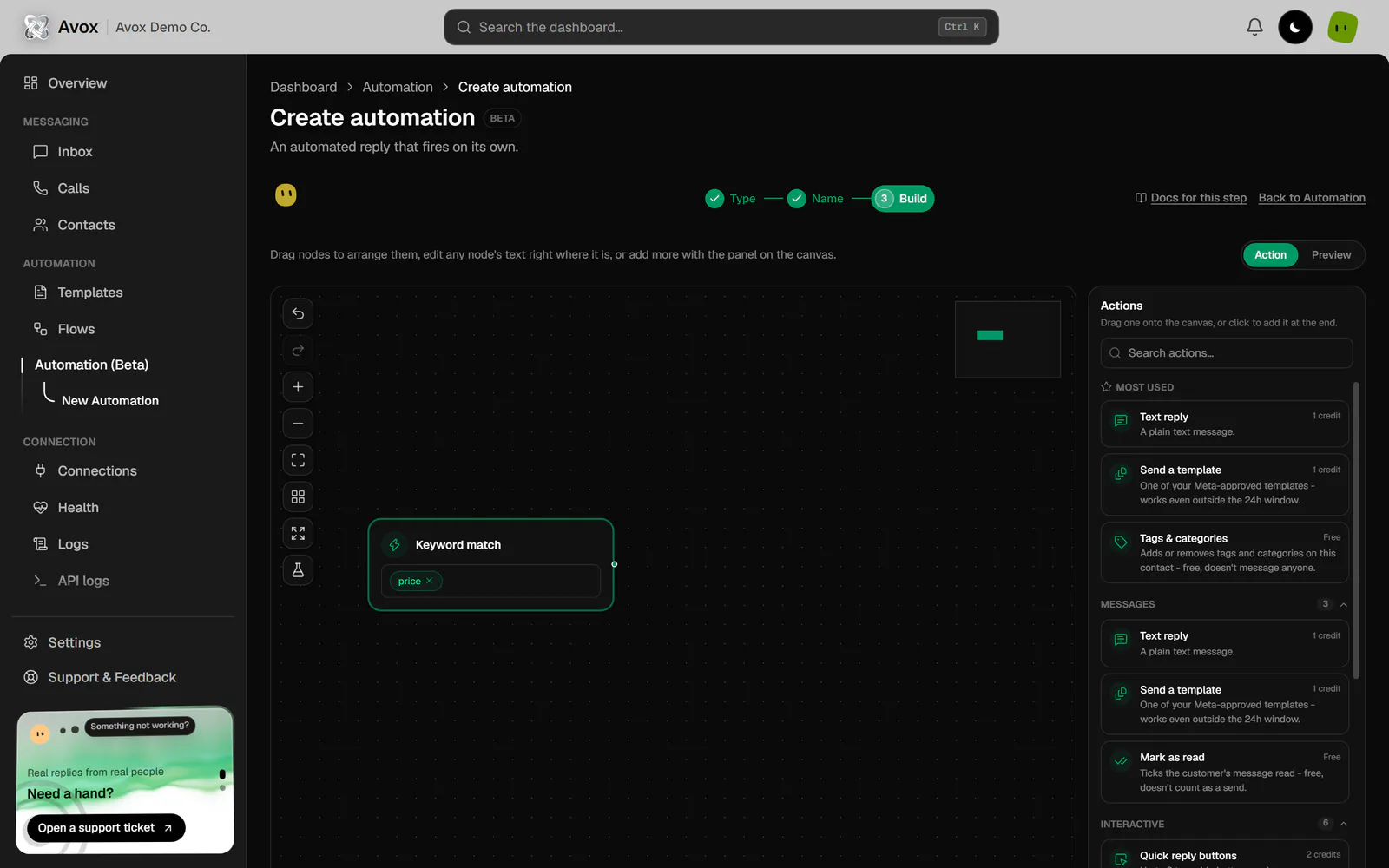Toggle dark mode moon button

point(1295,27)
